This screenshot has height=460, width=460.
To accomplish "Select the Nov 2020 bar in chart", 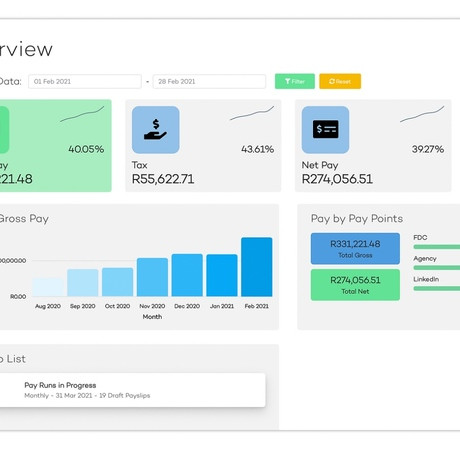I will click(152, 277).
